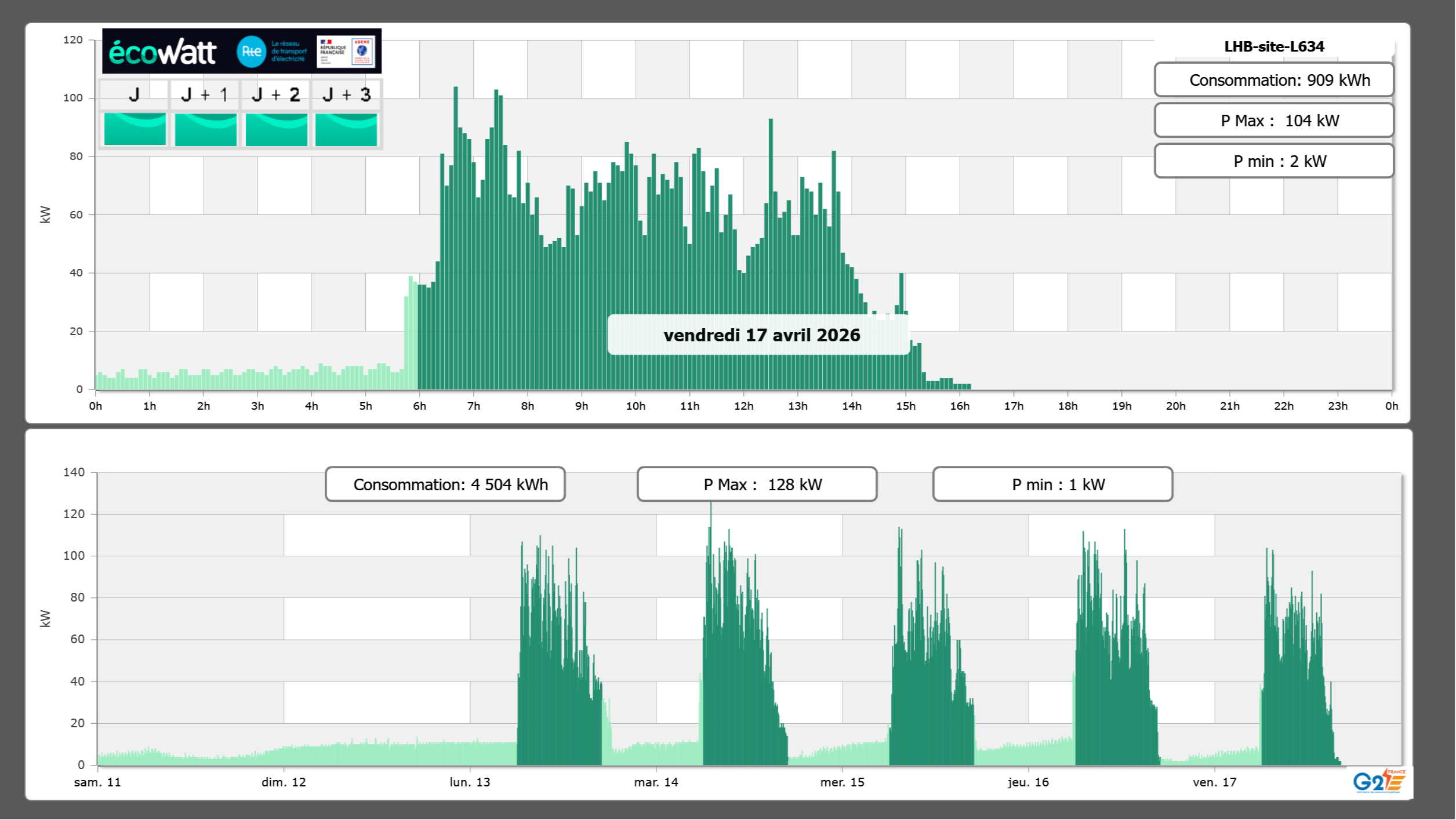
Task: Click the Consommation: 4 504 kWh box
Action: (445, 484)
